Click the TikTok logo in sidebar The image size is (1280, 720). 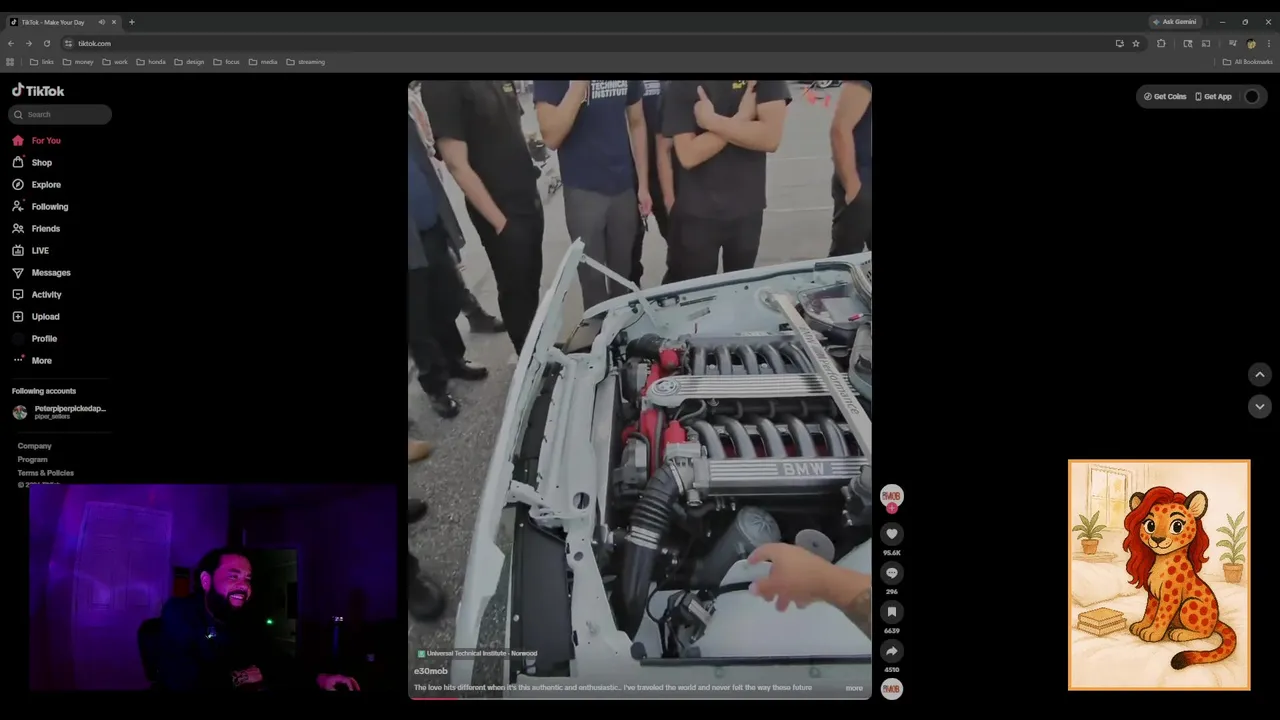(38, 90)
